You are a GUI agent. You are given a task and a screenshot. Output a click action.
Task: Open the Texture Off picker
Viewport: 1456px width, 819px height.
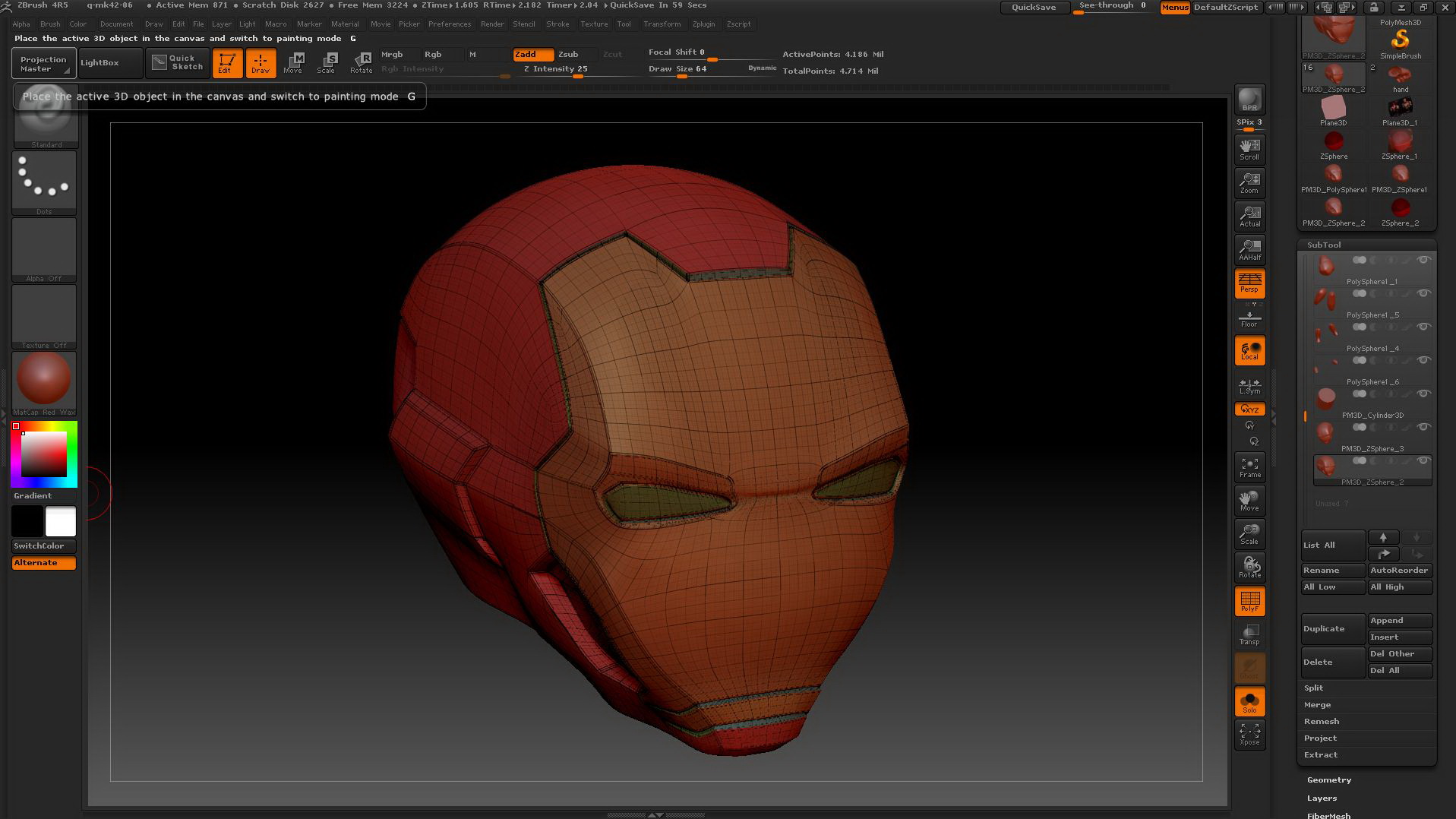coord(44,317)
